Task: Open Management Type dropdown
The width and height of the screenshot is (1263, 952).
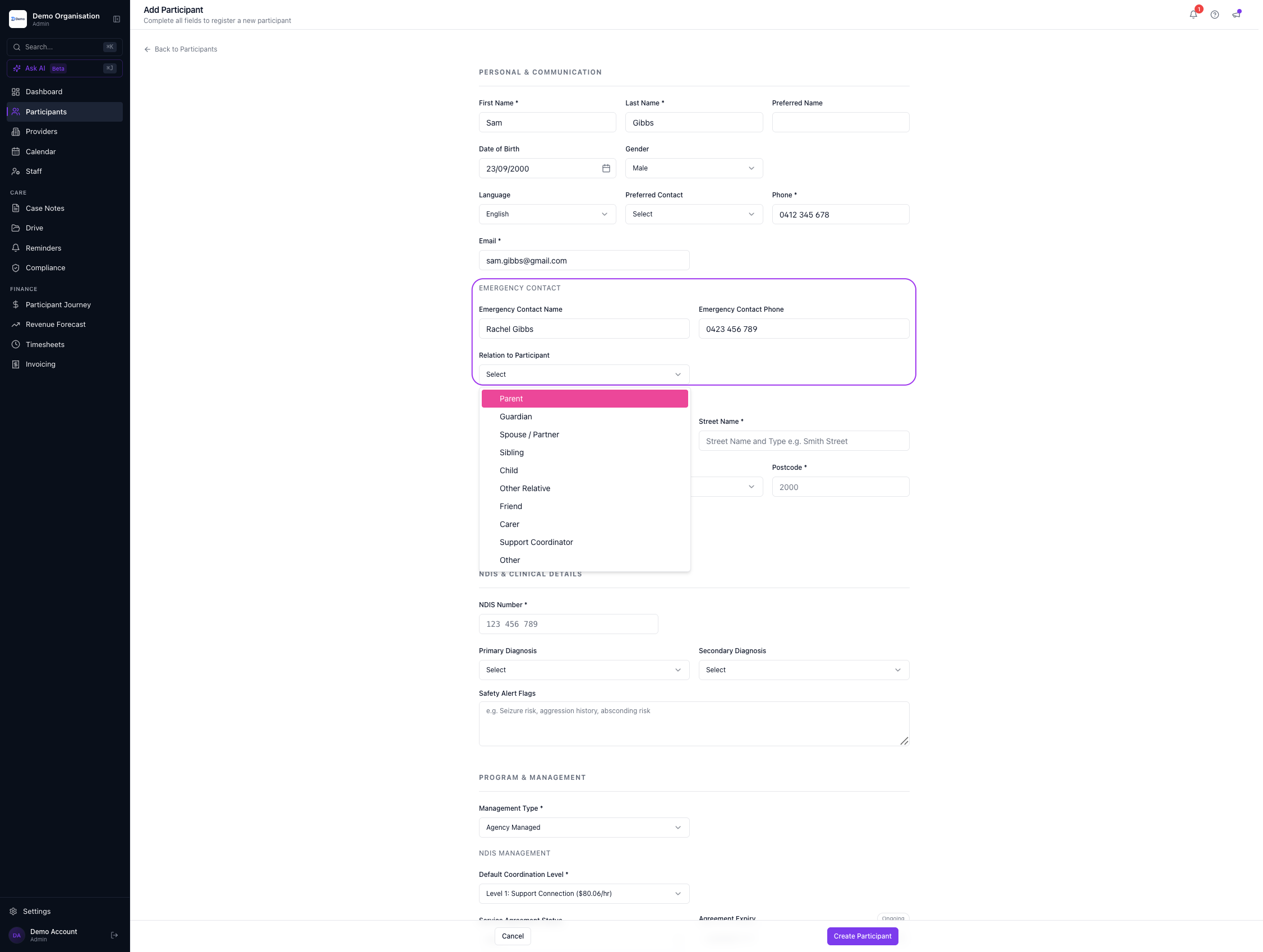Action: point(583,828)
